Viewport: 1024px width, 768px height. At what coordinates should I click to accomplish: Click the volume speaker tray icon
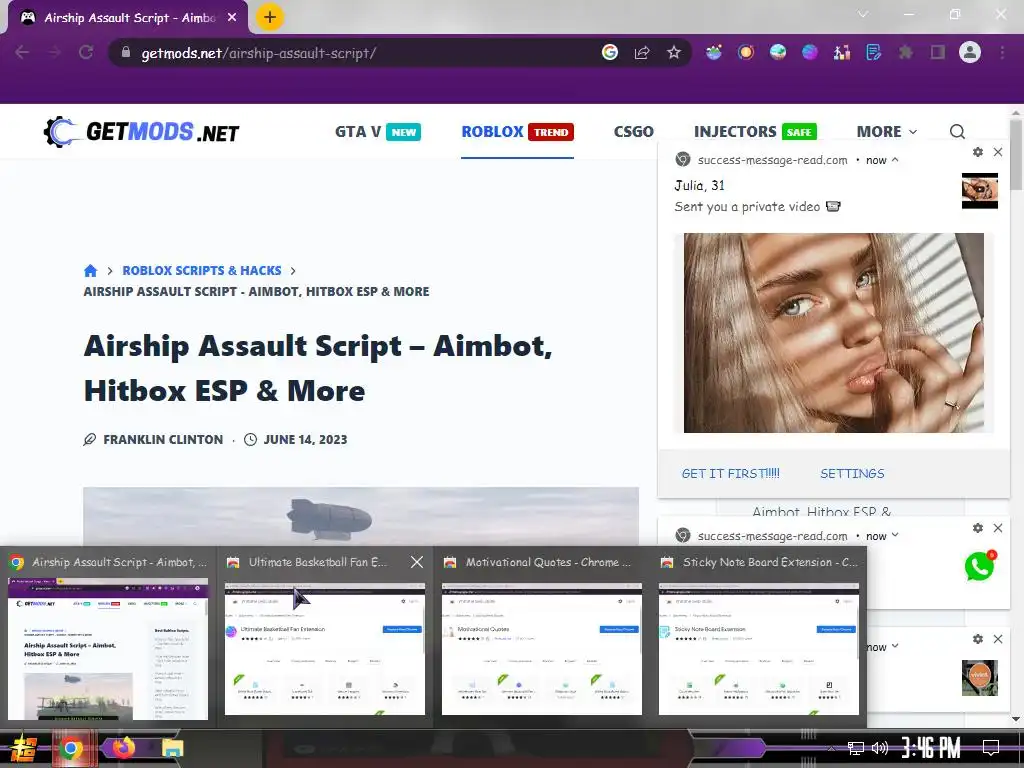click(880, 748)
